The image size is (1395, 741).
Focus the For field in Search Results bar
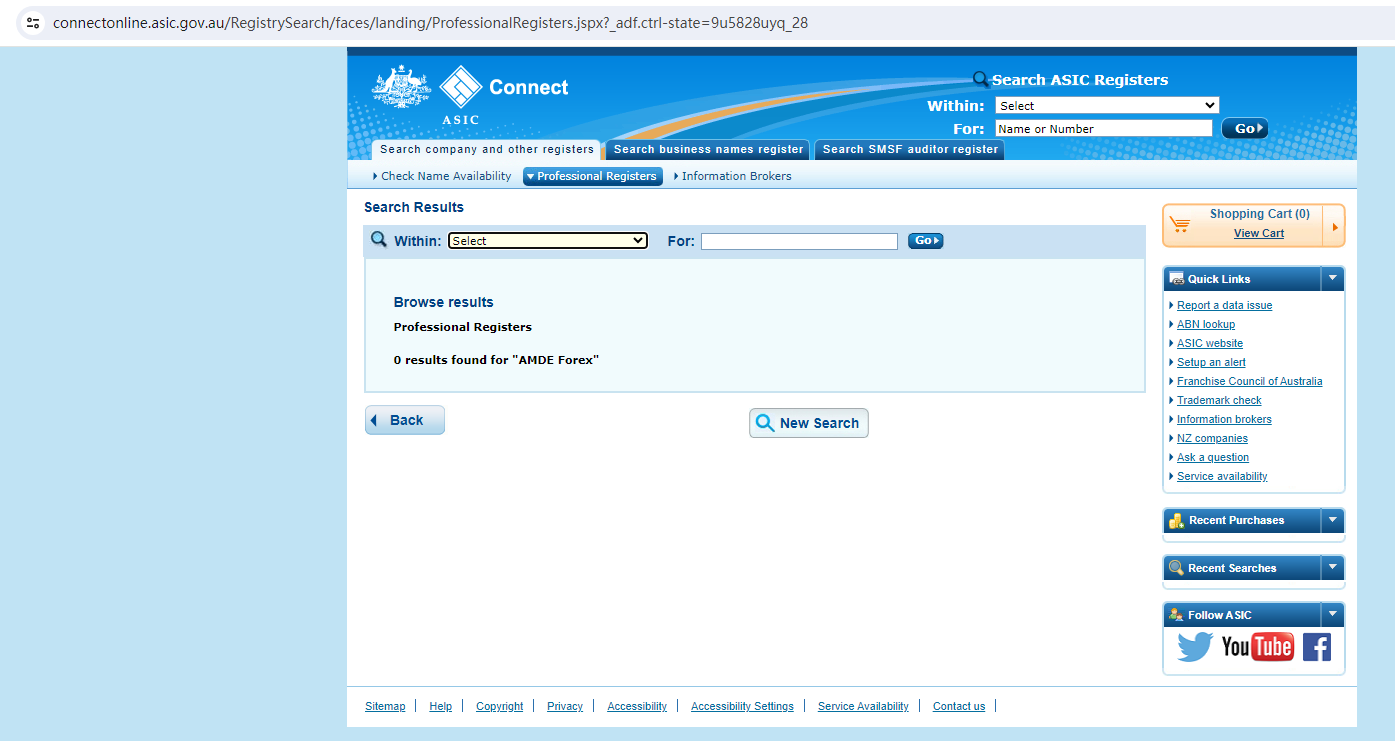pyautogui.click(x=799, y=241)
